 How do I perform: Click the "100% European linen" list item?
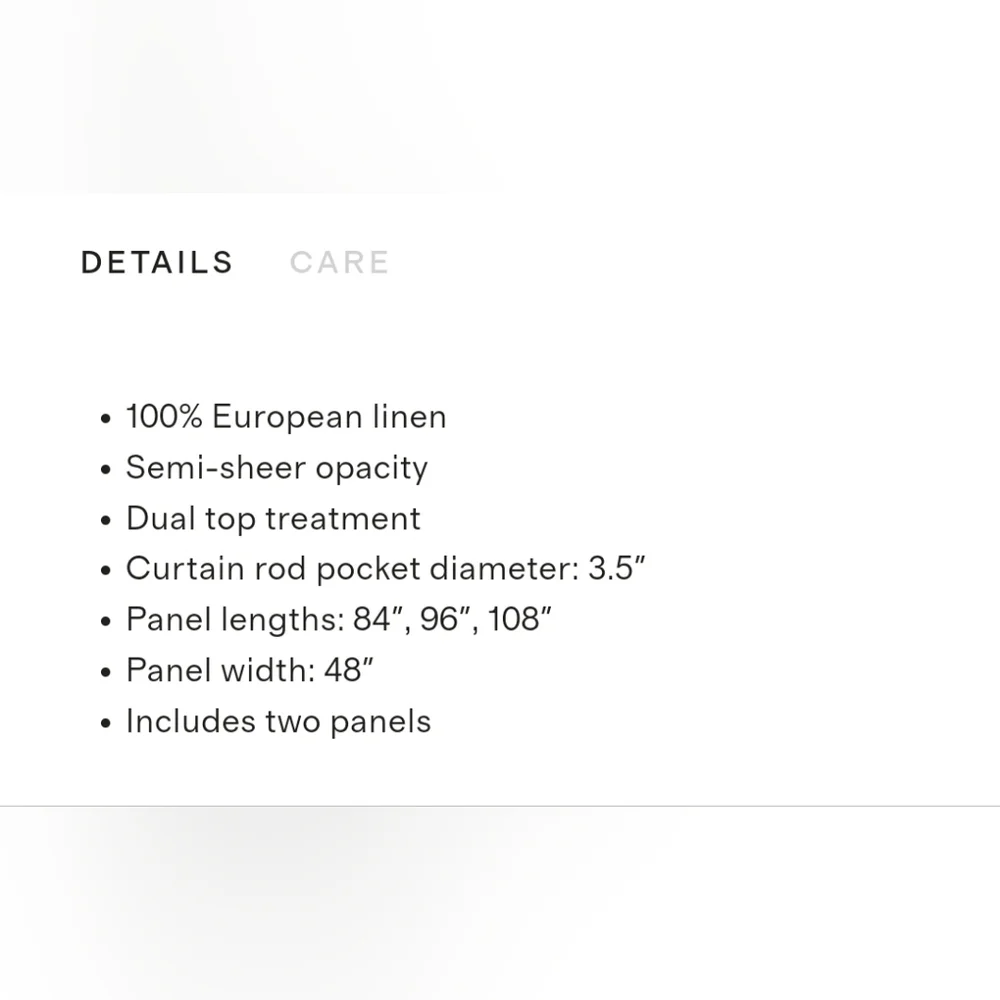click(x=286, y=417)
